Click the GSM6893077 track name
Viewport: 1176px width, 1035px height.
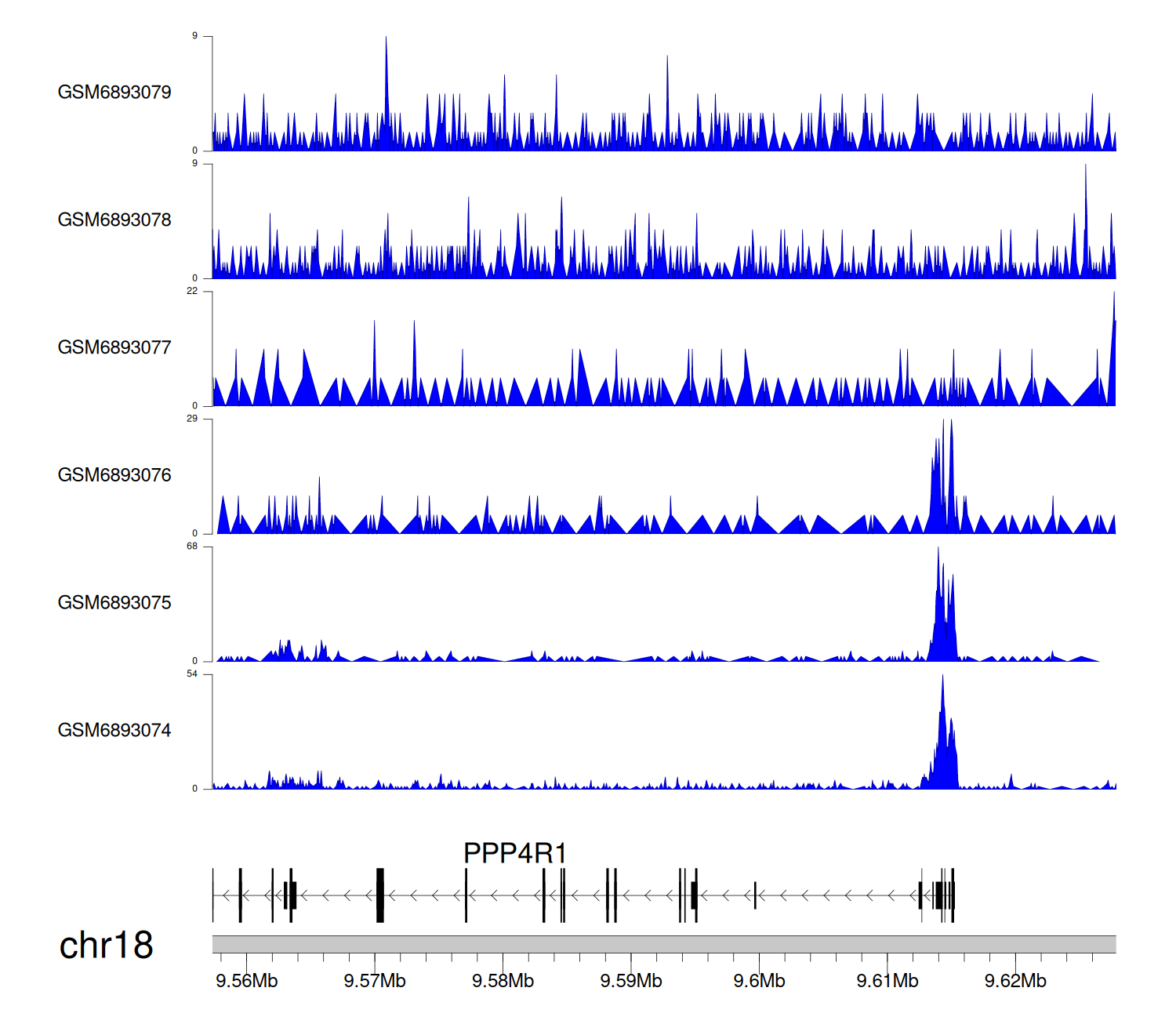pos(114,347)
